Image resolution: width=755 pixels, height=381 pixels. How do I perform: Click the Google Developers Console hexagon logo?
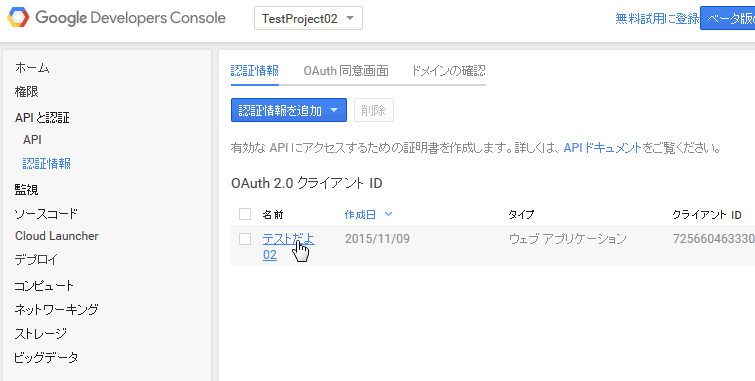coord(18,18)
